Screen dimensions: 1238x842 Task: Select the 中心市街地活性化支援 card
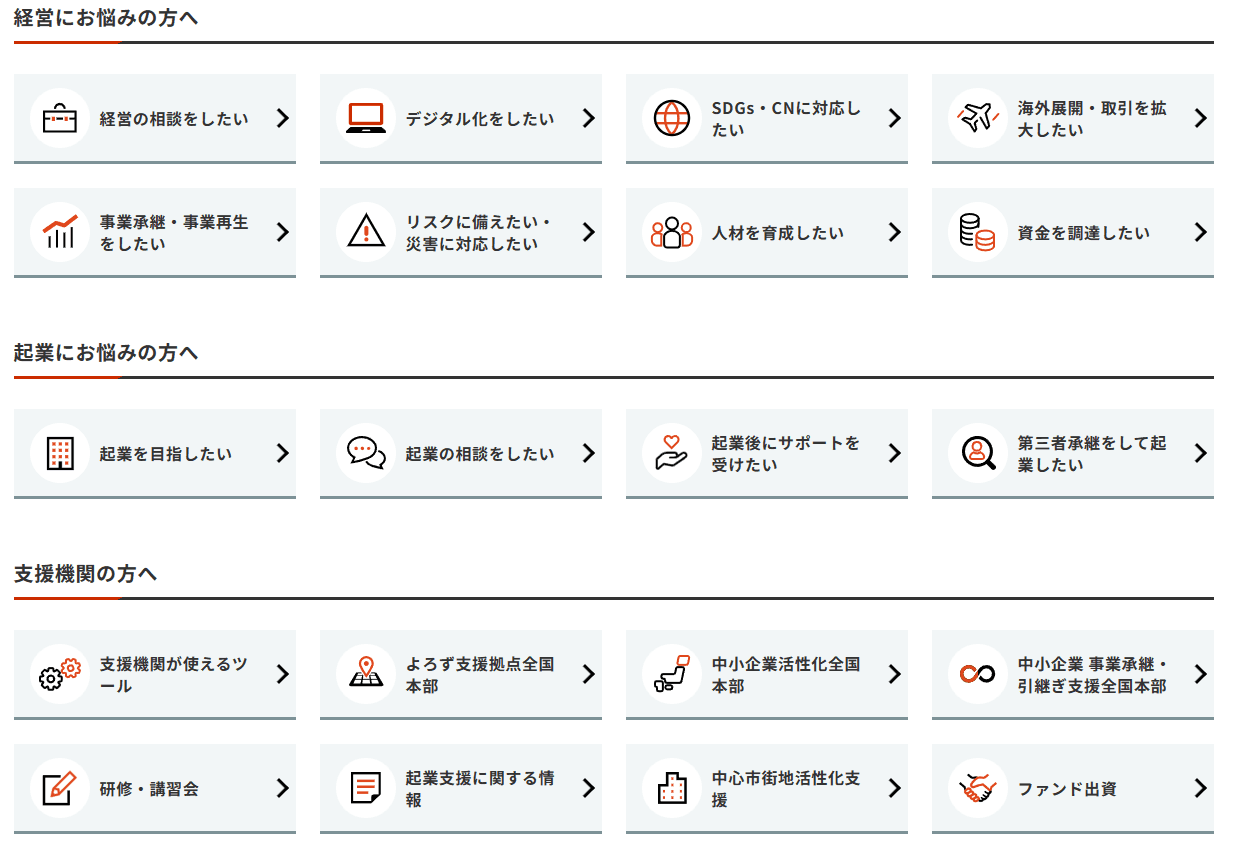coord(785,788)
